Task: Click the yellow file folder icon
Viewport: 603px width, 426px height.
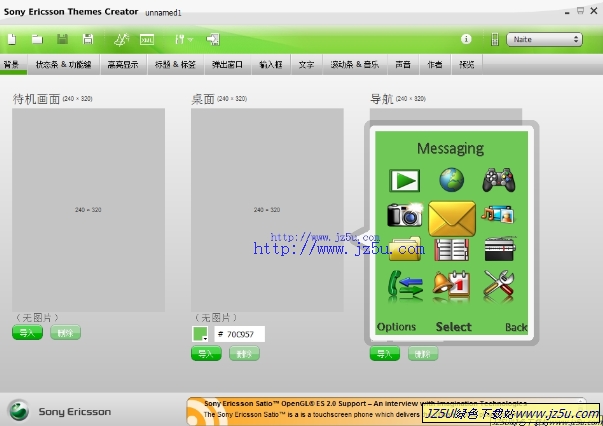Action: [x=405, y=250]
